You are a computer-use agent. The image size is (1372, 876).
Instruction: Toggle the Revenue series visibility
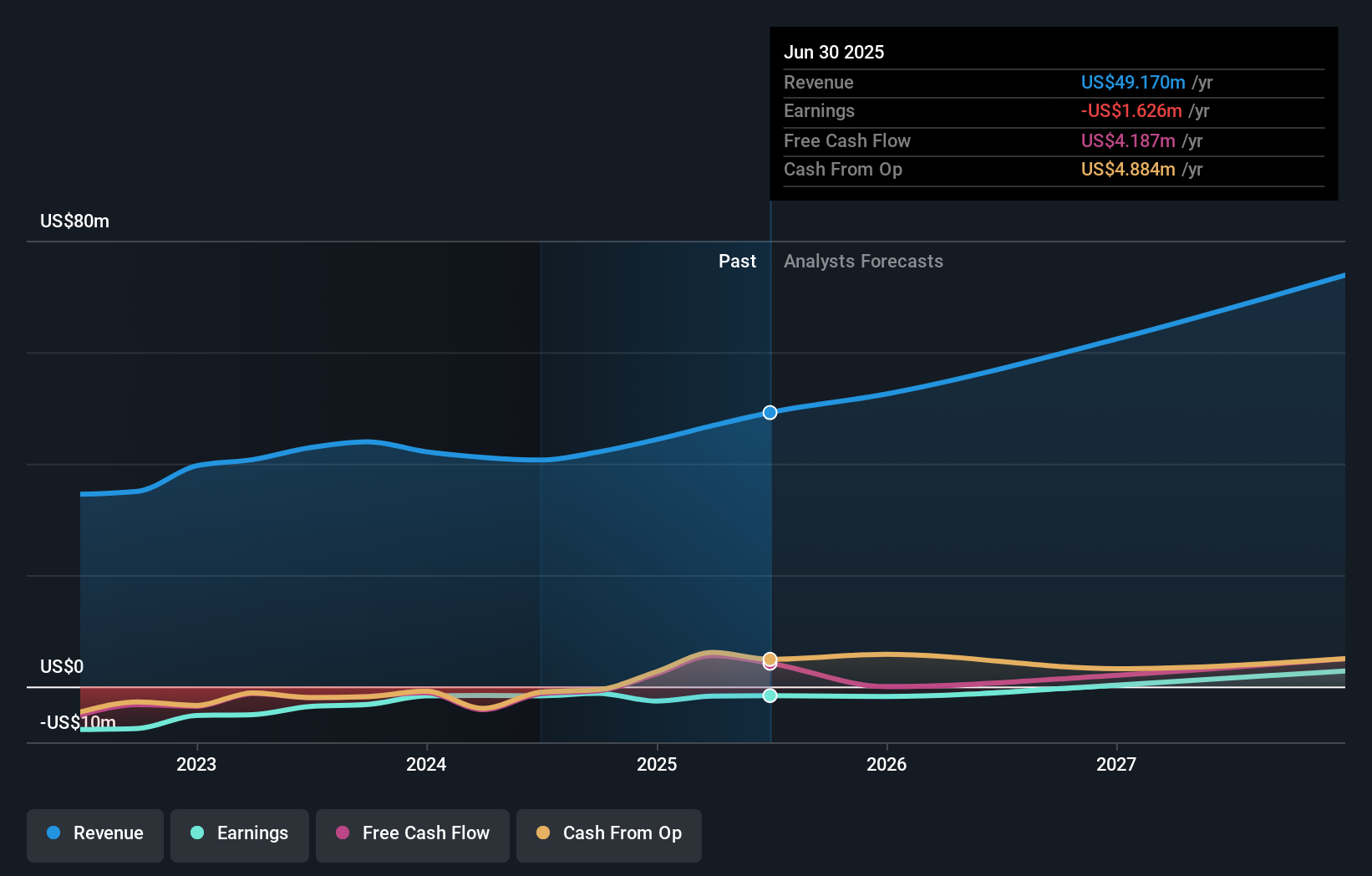pyautogui.click(x=94, y=833)
